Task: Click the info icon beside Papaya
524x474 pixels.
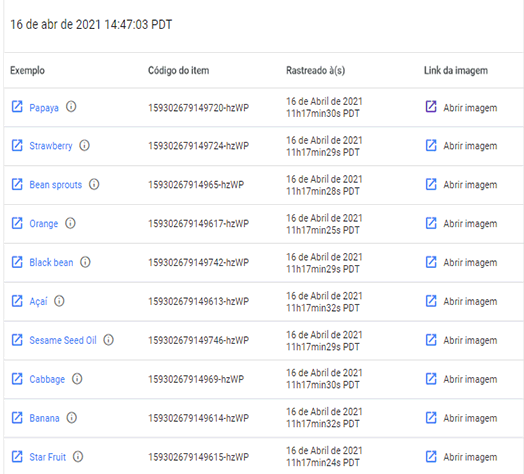Action: coord(71,107)
